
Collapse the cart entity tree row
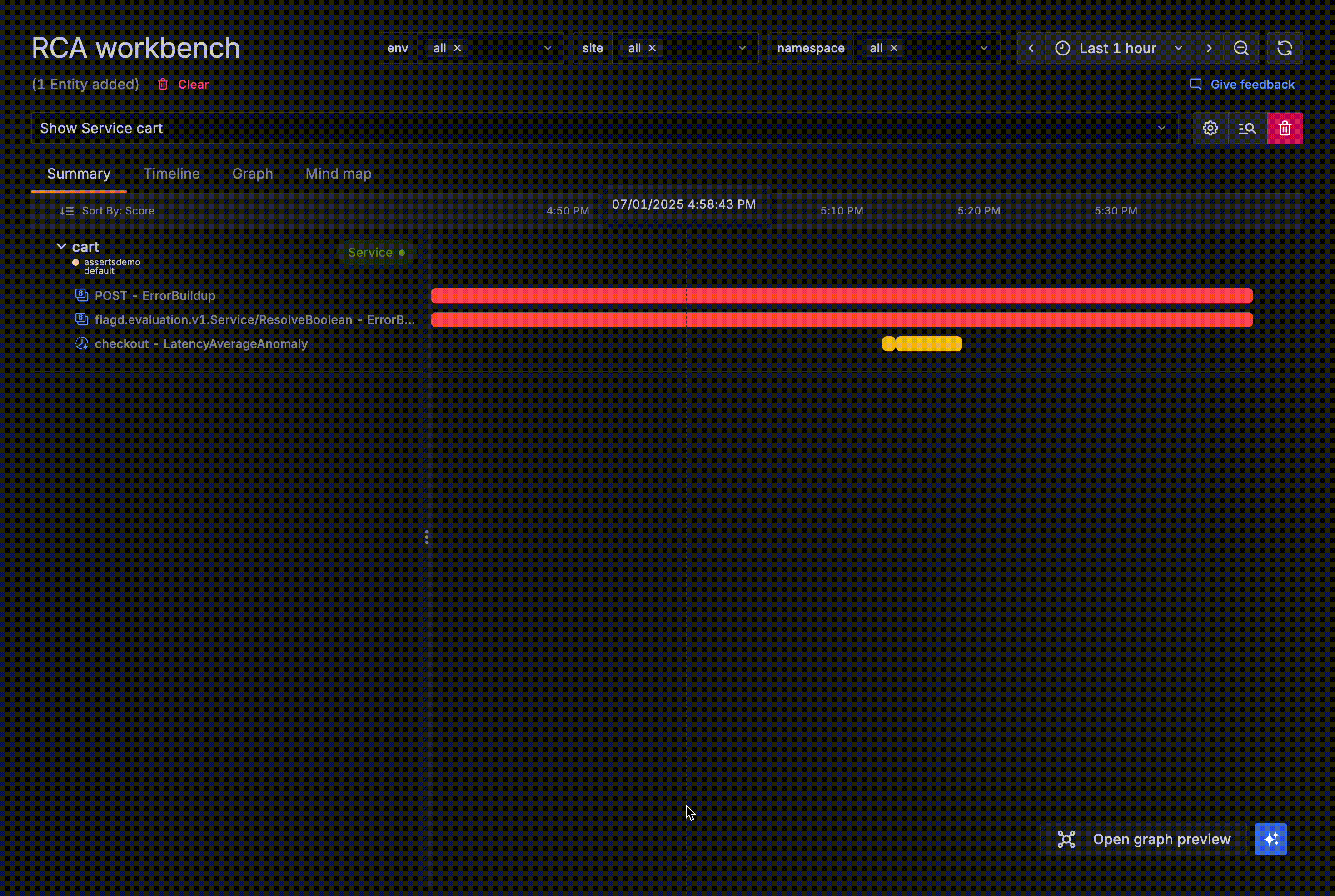[61, 246]
